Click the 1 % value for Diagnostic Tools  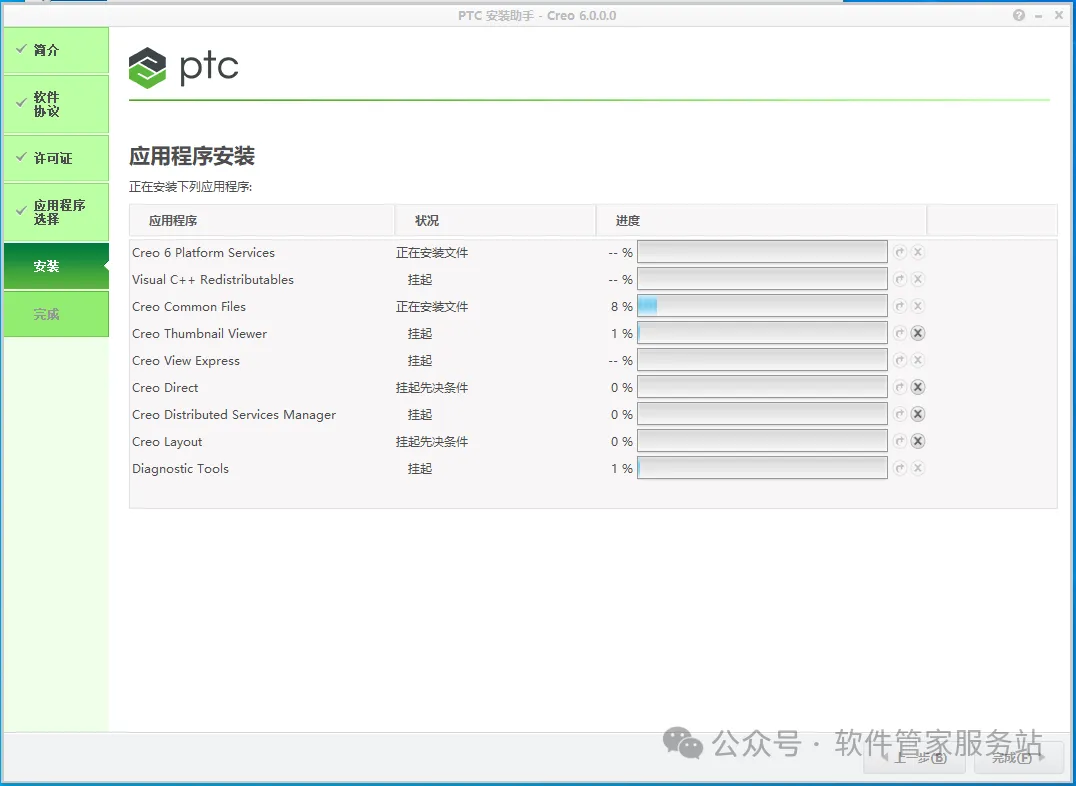(x=622, y=469)
